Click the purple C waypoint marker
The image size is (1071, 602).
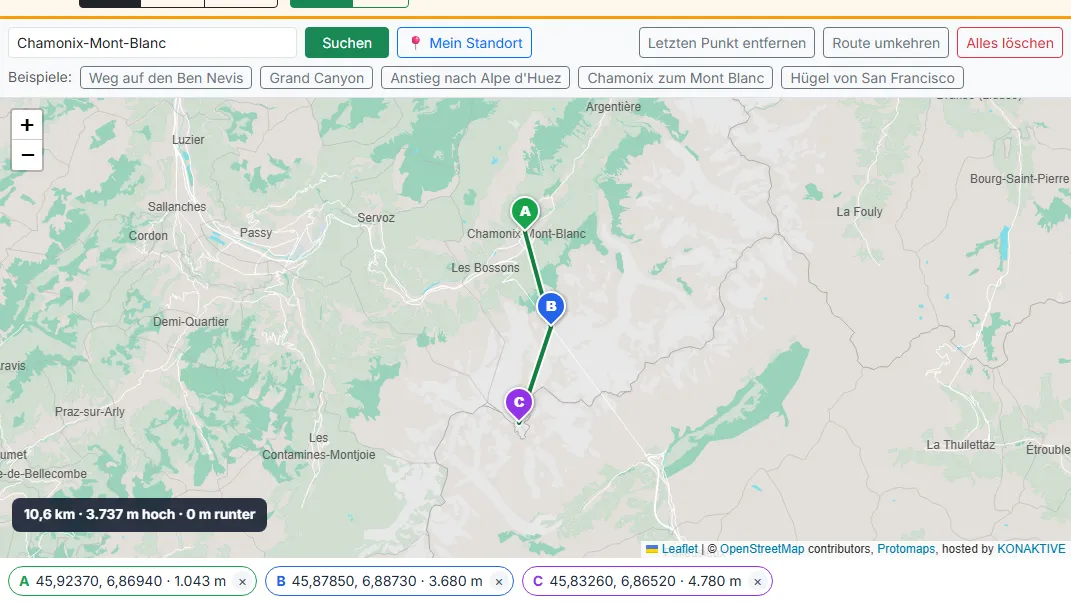coord(519,403)
